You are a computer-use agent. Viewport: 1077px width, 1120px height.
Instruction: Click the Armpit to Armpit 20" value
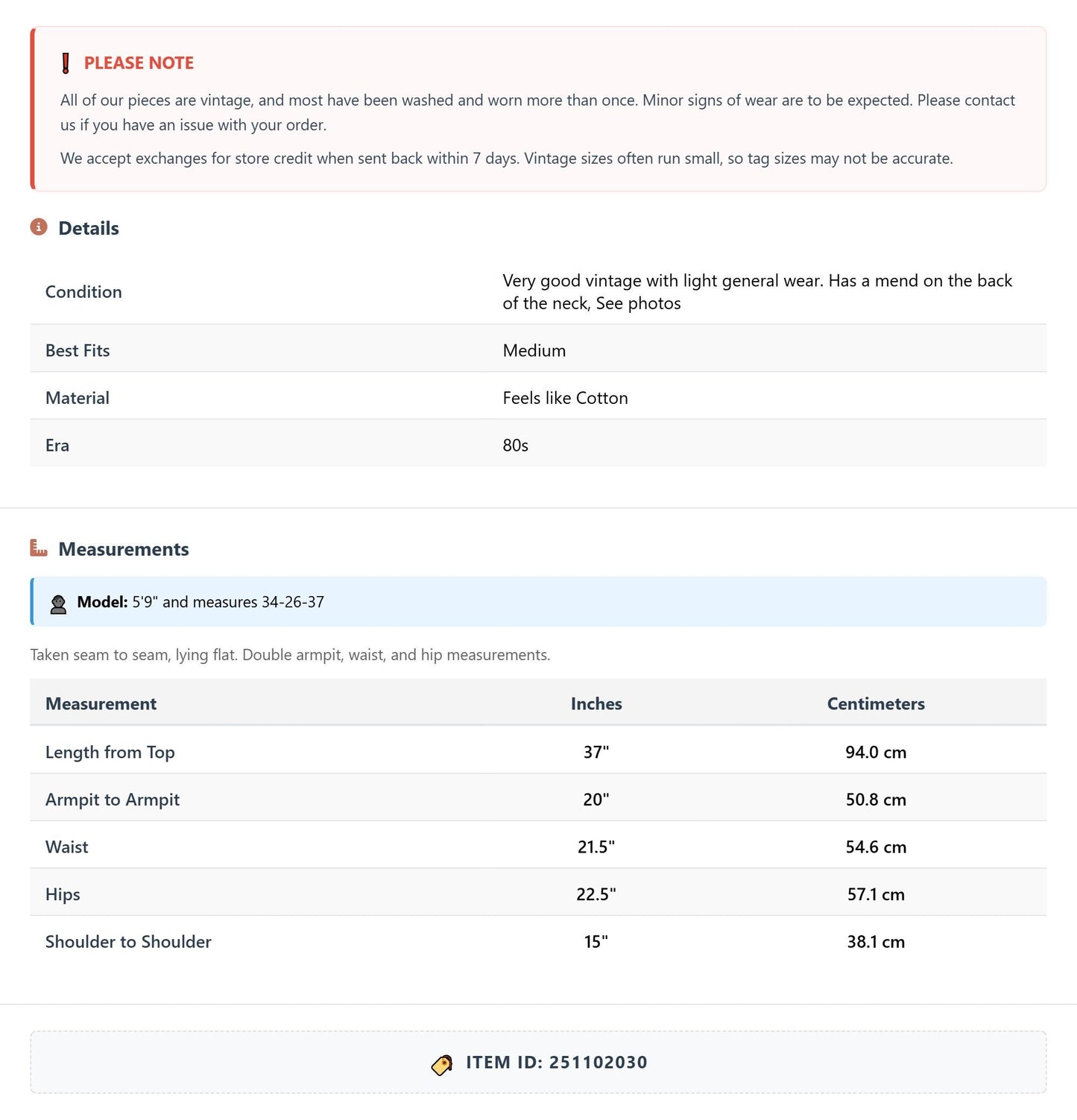click(x=596, y=800)
